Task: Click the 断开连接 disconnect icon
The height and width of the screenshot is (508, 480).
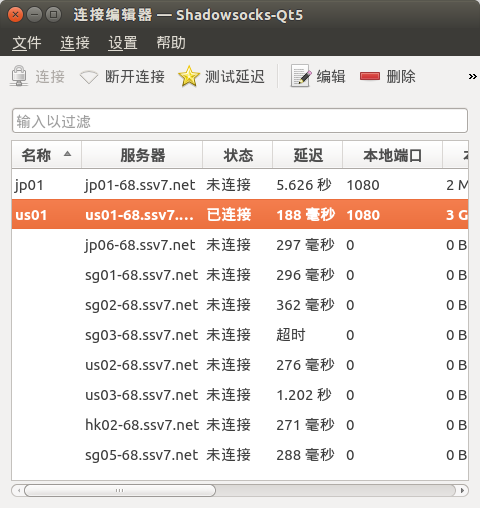Action: (x=89, y=77)
